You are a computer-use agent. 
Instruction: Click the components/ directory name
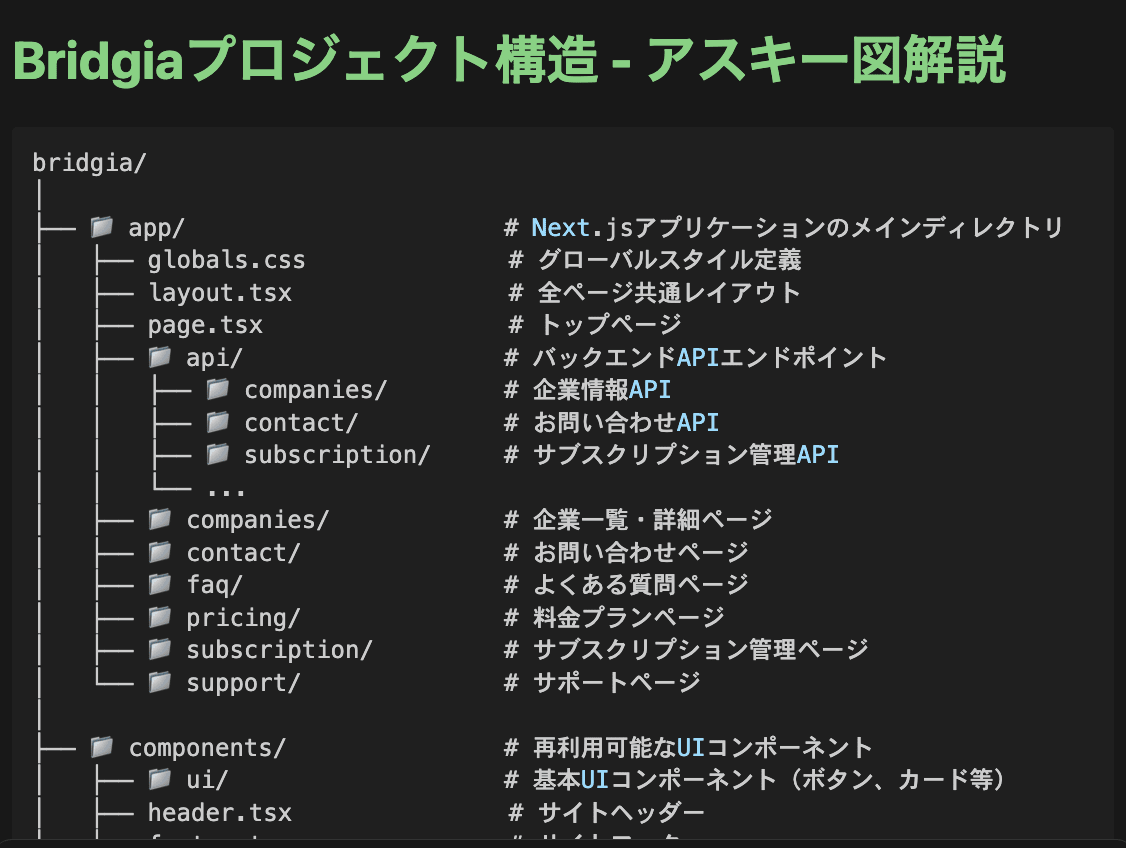207,748
